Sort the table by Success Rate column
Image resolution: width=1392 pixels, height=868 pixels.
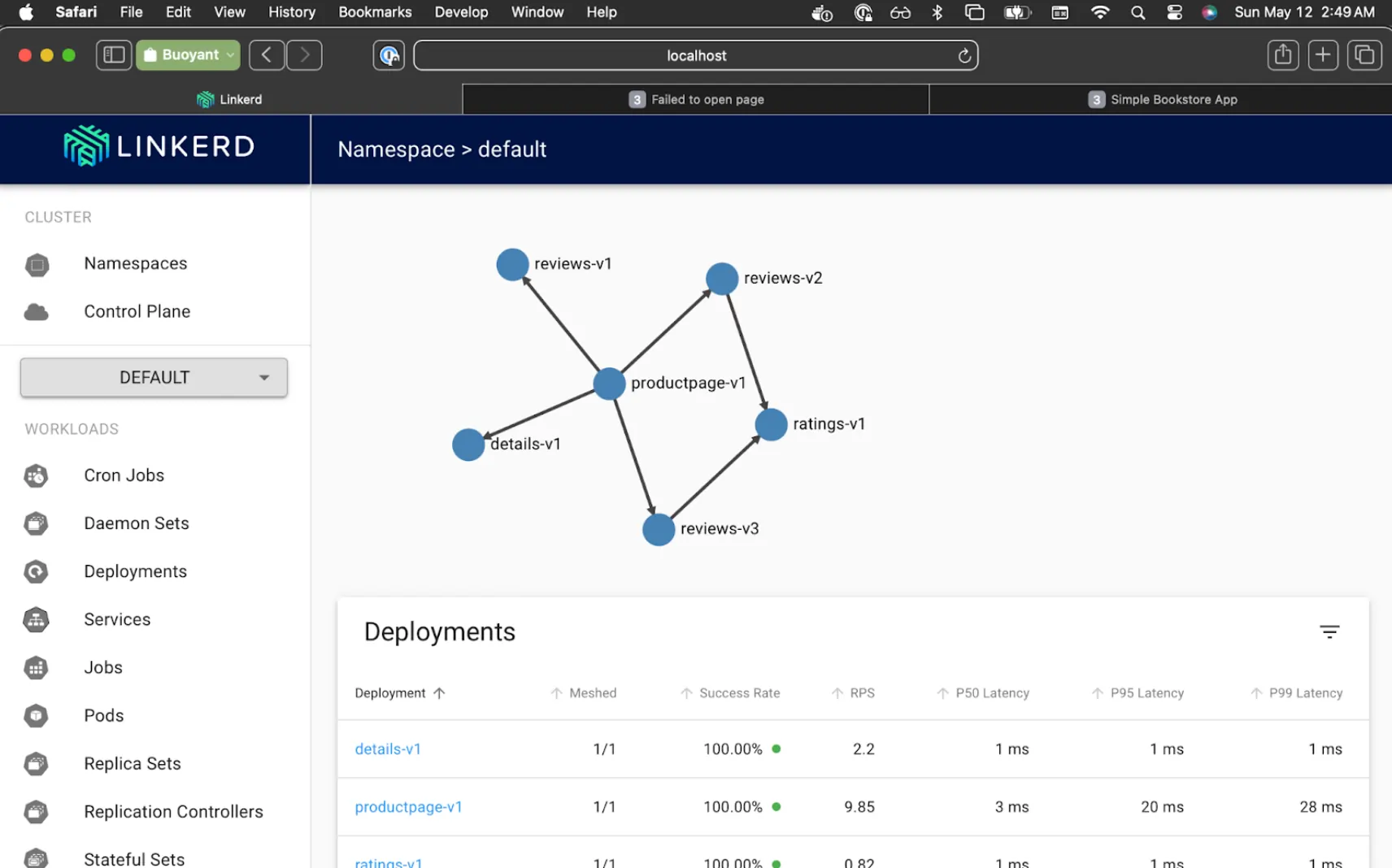pyautogui.click(x=730, y=693)
